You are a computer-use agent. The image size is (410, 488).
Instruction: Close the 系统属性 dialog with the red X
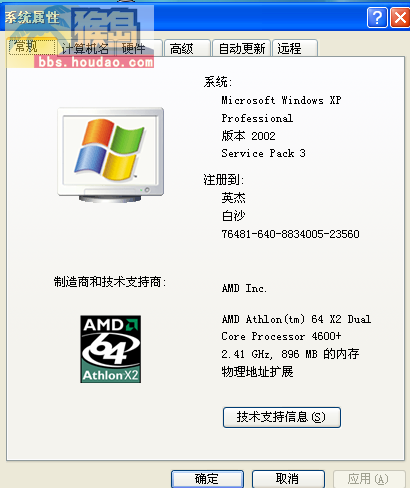tap(400, 17)
